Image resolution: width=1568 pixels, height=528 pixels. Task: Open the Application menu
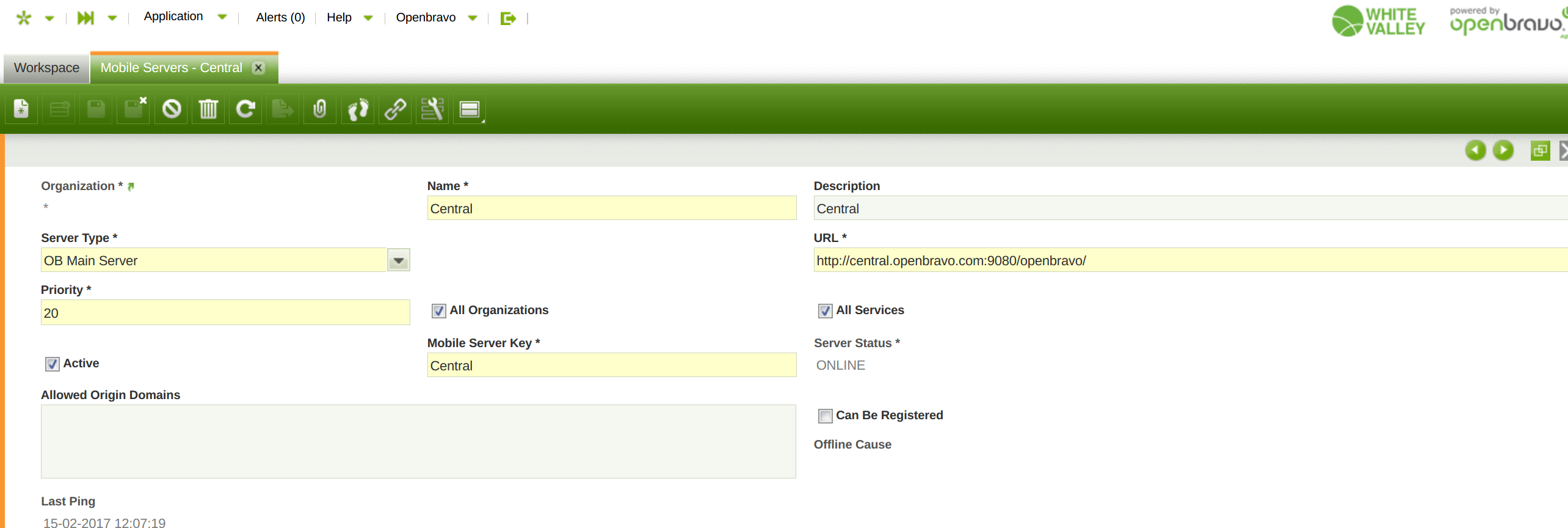[x=173, y=16]
